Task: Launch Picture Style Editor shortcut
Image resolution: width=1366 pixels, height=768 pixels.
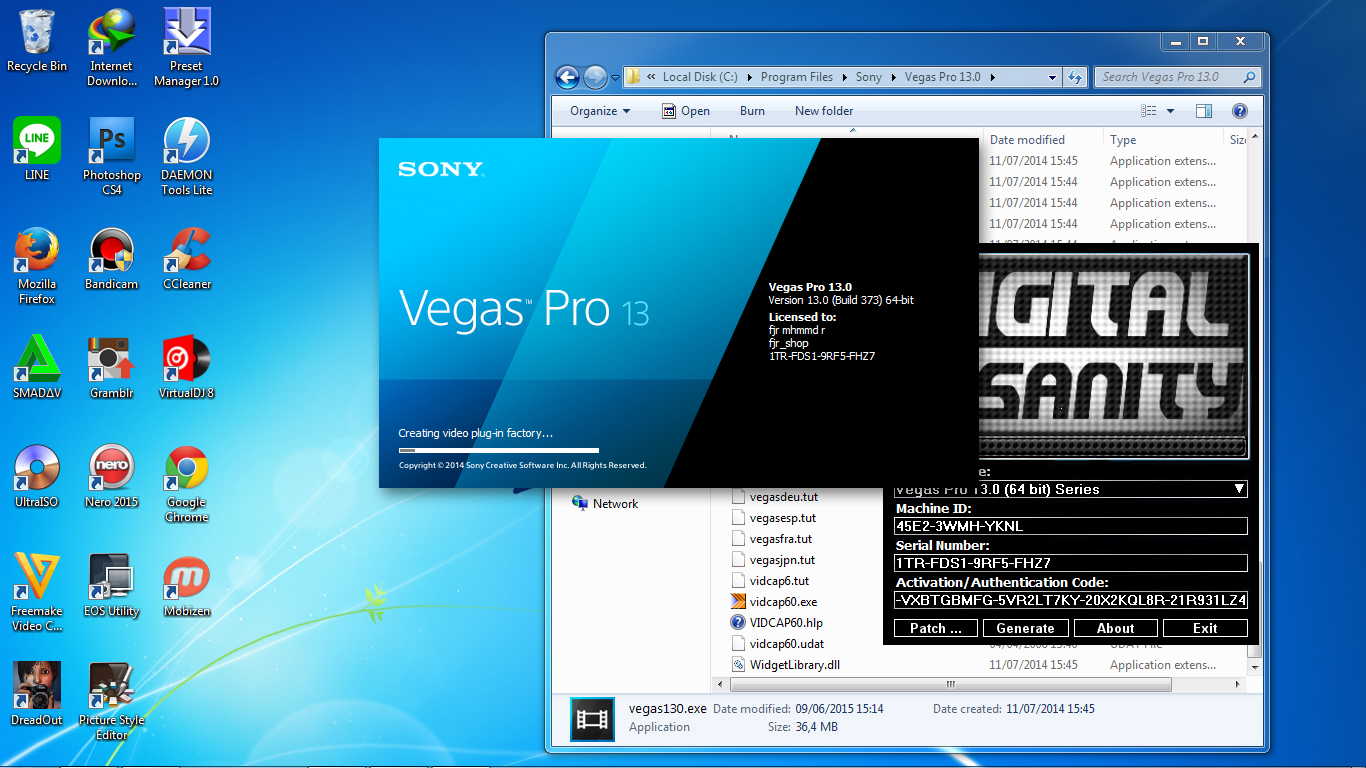Action: [111, 702]
